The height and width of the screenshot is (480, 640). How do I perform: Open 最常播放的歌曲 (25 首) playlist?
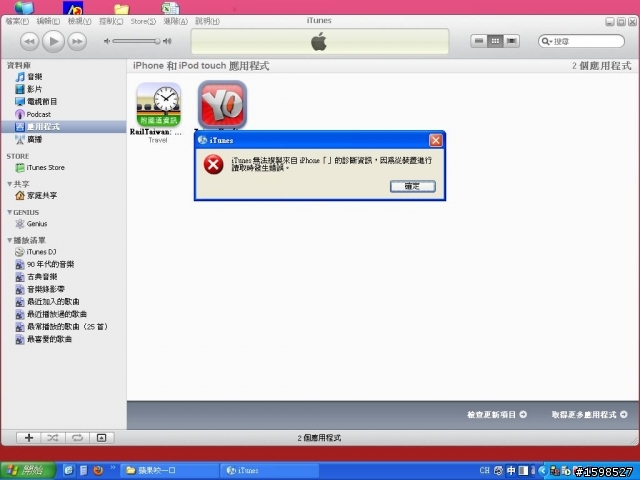click(64, 327)
